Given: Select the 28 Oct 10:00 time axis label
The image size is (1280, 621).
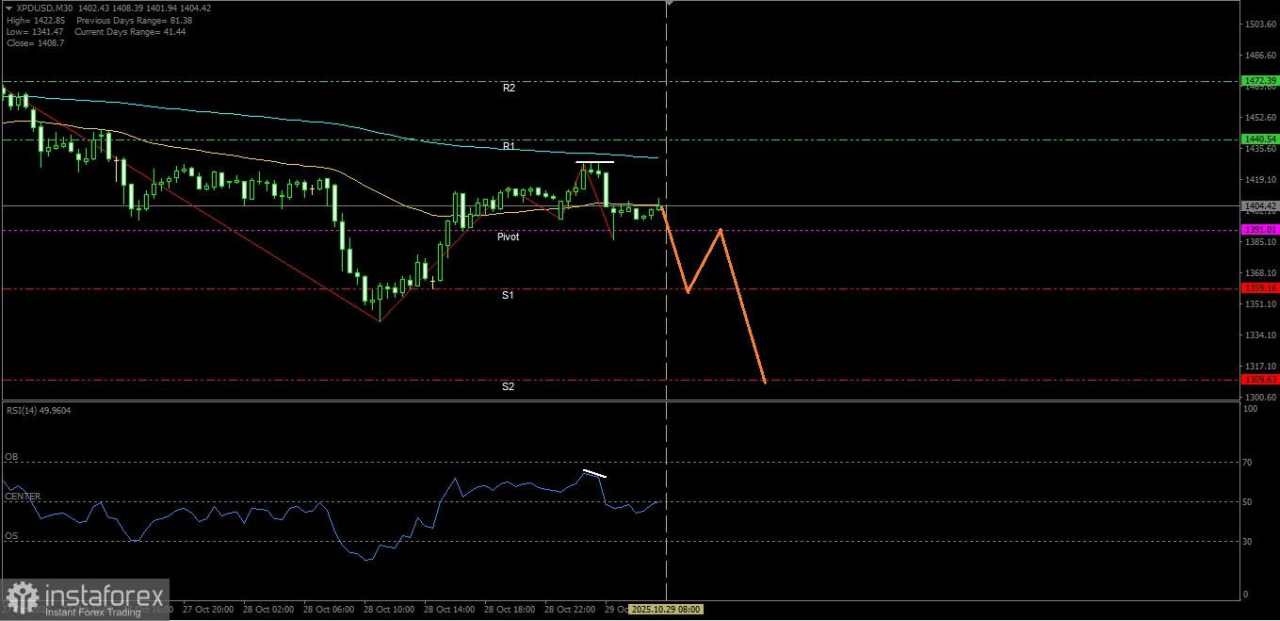Looking at the screenshot, I should point(388,609).
